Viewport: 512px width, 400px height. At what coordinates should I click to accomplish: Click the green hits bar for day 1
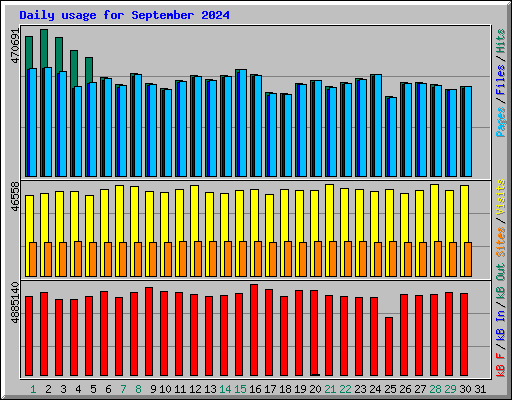29,53
